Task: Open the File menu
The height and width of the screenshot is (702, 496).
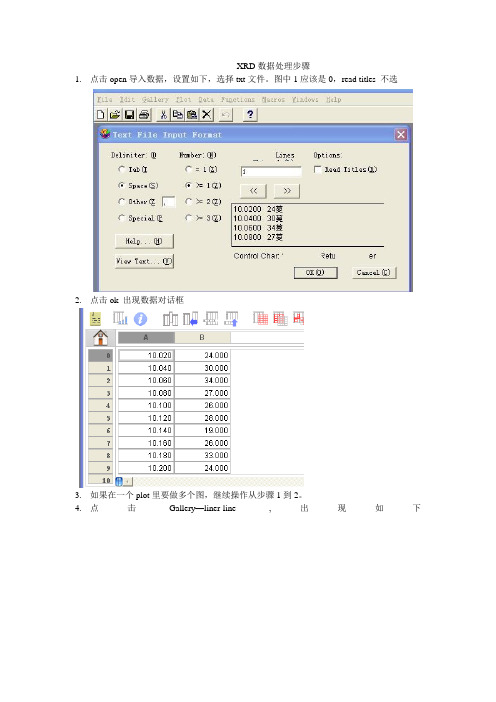Action: (x=105, y=99)
